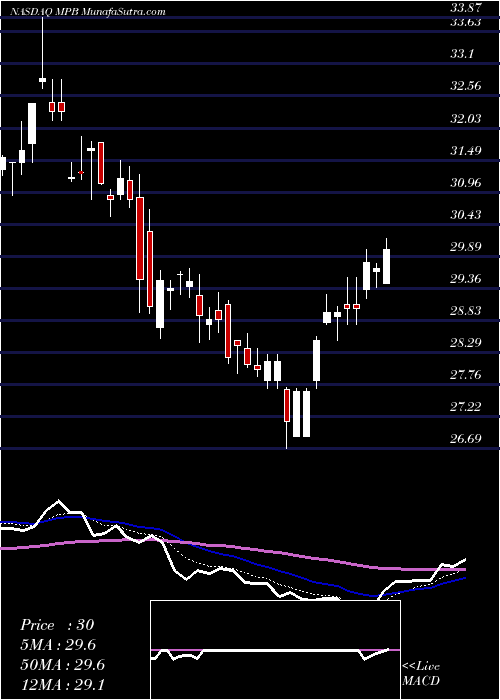Click the '5MA : 29.6' readout
The height and width of the screenshot is (700, 500).
click(58, 645)
